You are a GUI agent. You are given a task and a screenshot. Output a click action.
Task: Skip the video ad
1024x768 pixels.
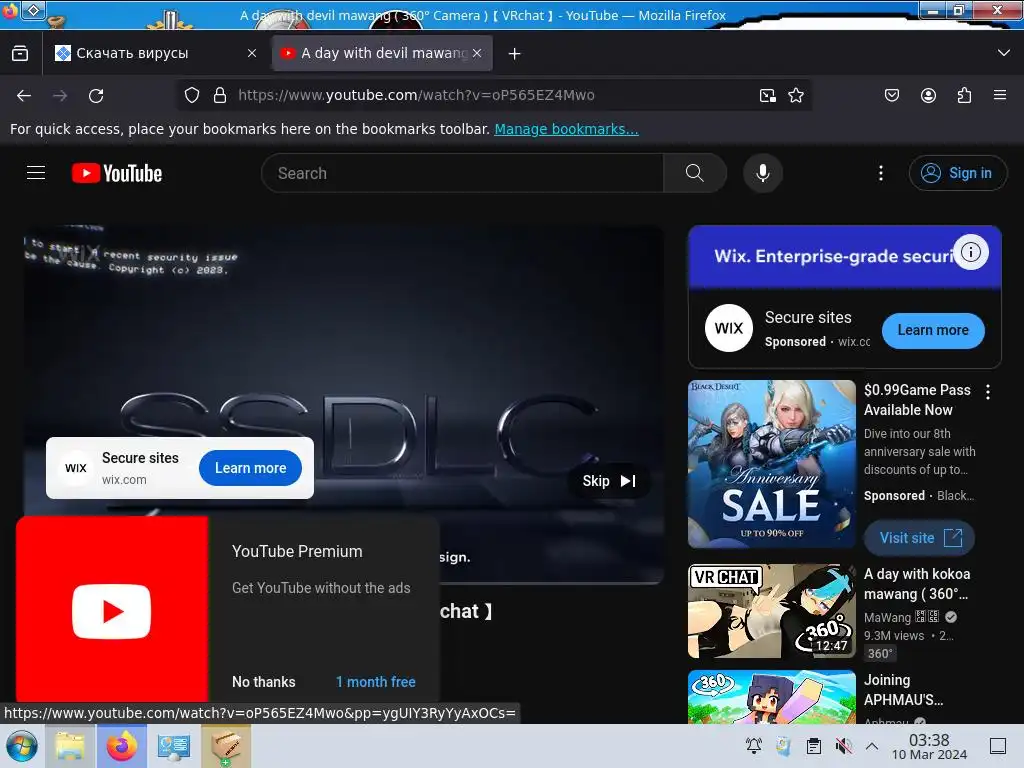point(609,481)
